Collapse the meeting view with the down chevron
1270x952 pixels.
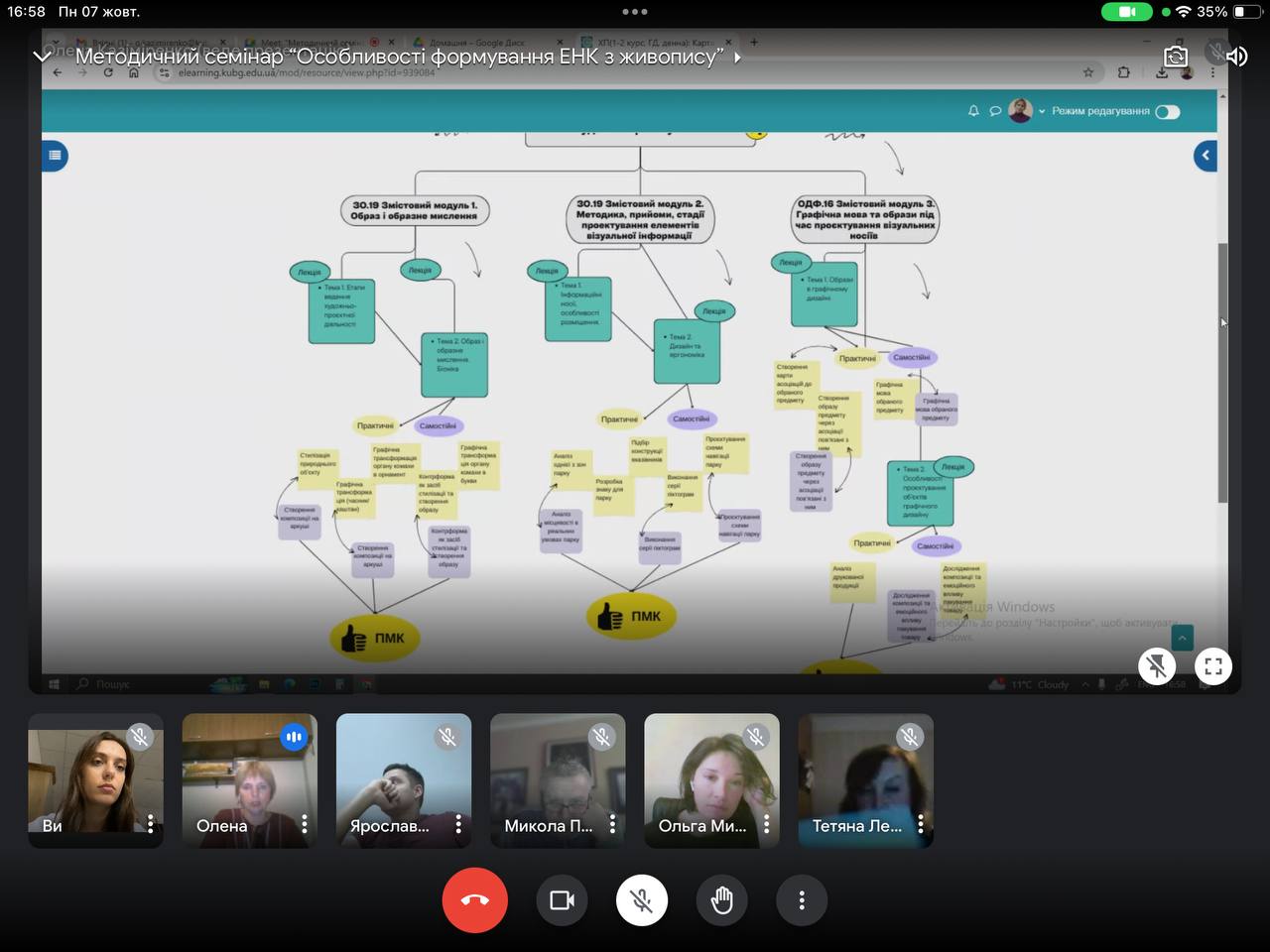42,57
